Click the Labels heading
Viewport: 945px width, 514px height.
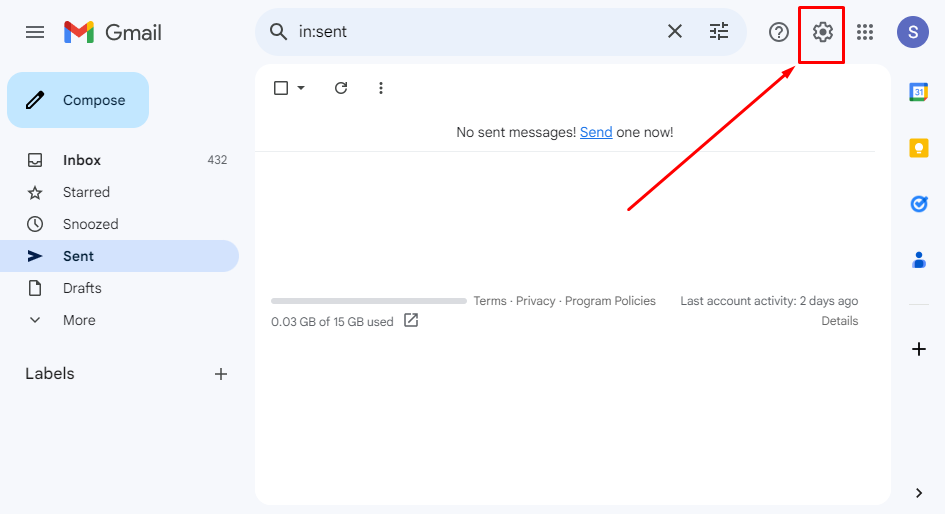(50, 374)
